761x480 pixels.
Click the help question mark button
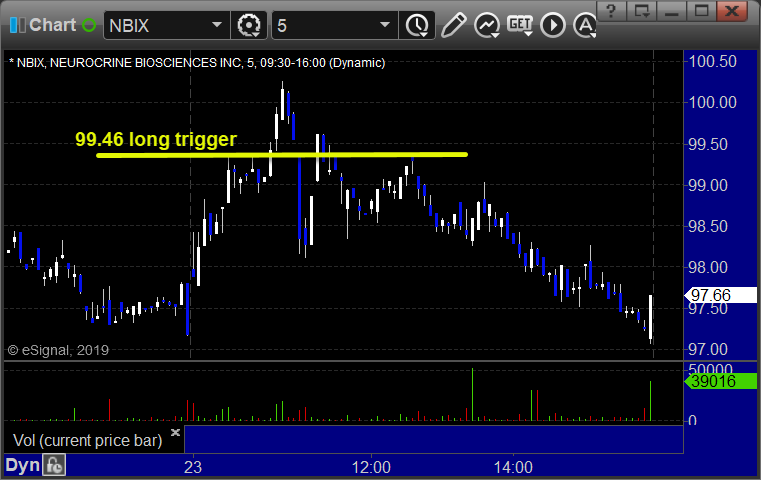point(611,11)
